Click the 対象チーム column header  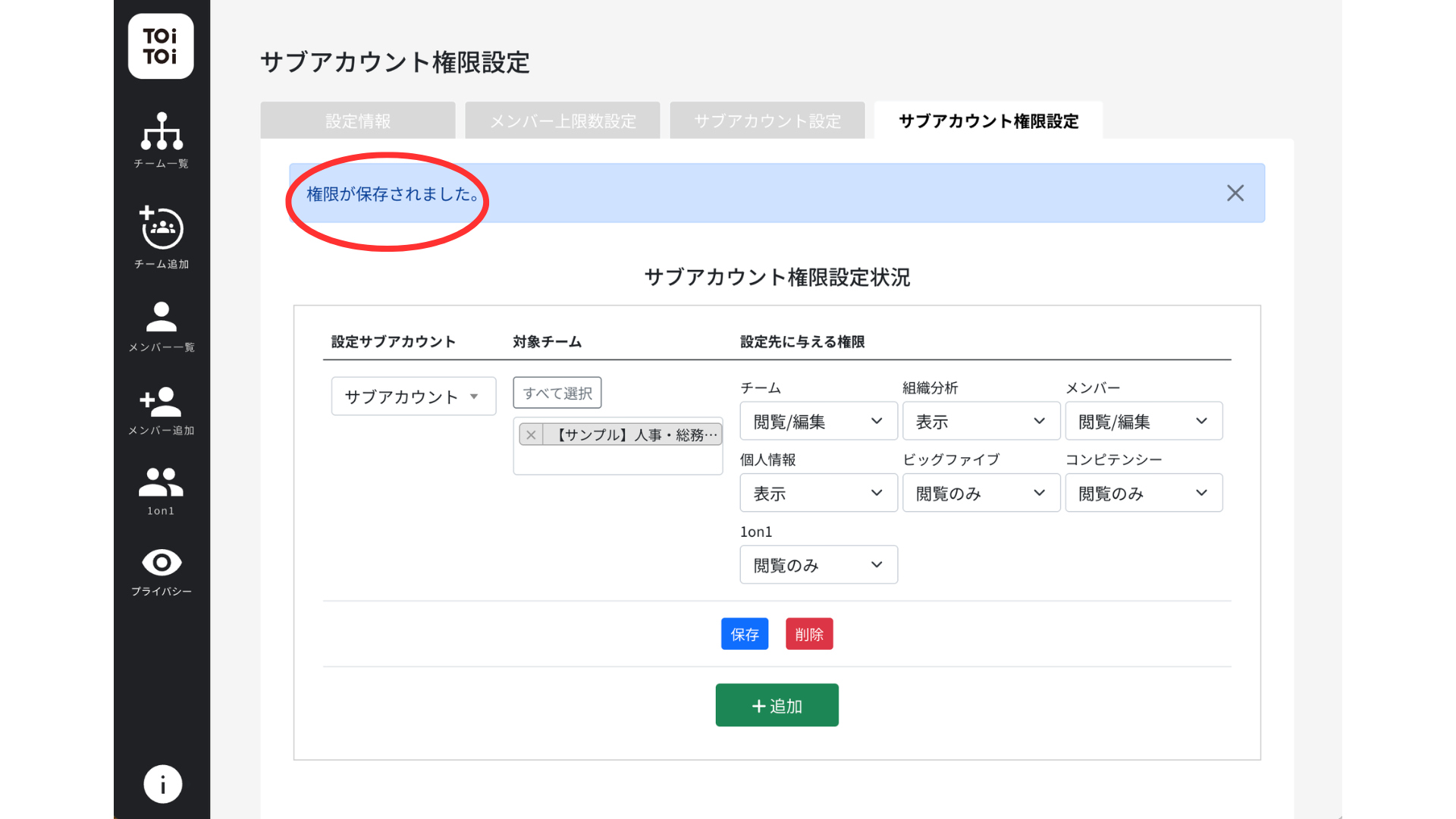[x=547, y=342]
